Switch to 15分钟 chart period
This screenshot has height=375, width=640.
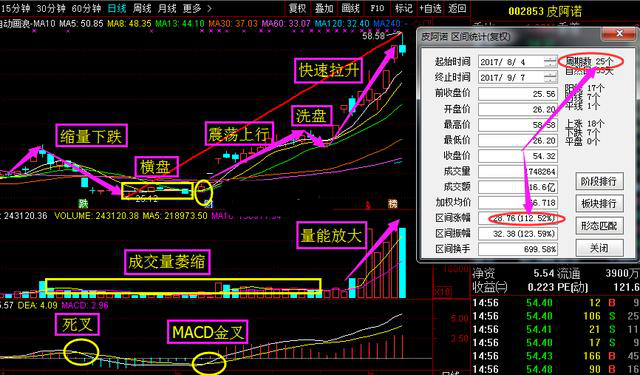15,8
